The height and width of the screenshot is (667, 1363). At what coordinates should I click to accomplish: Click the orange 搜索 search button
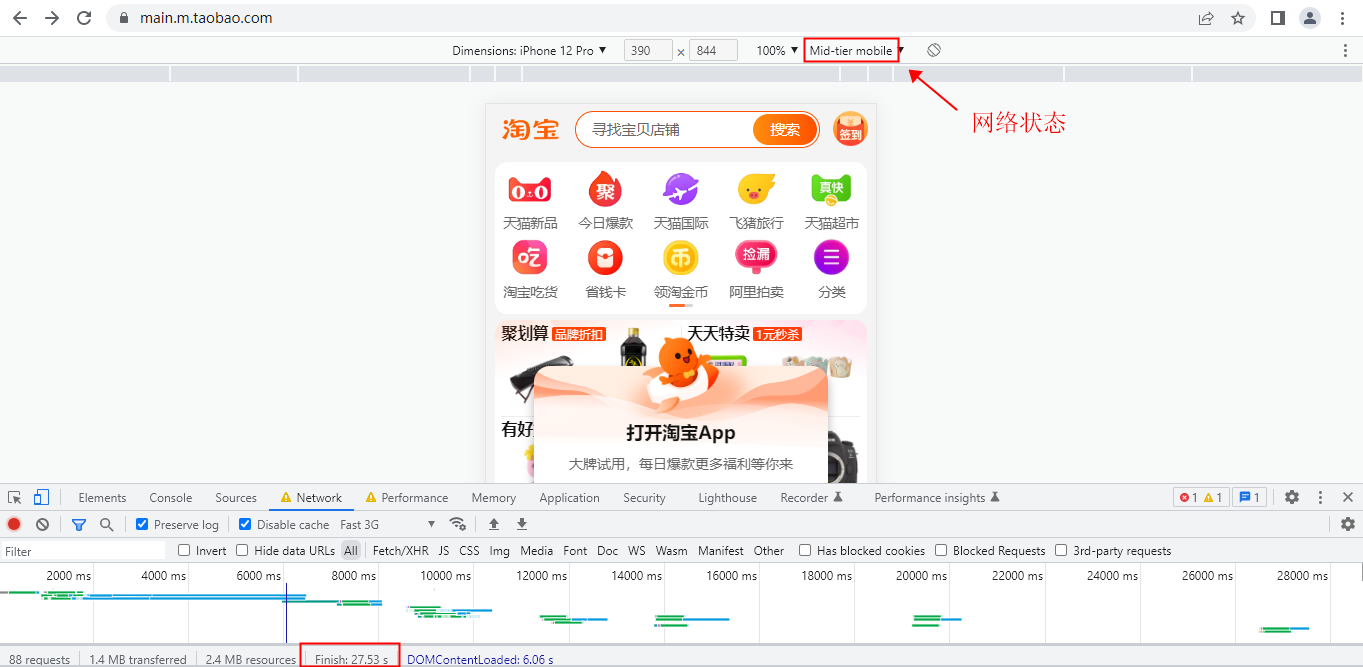point(785,129)
